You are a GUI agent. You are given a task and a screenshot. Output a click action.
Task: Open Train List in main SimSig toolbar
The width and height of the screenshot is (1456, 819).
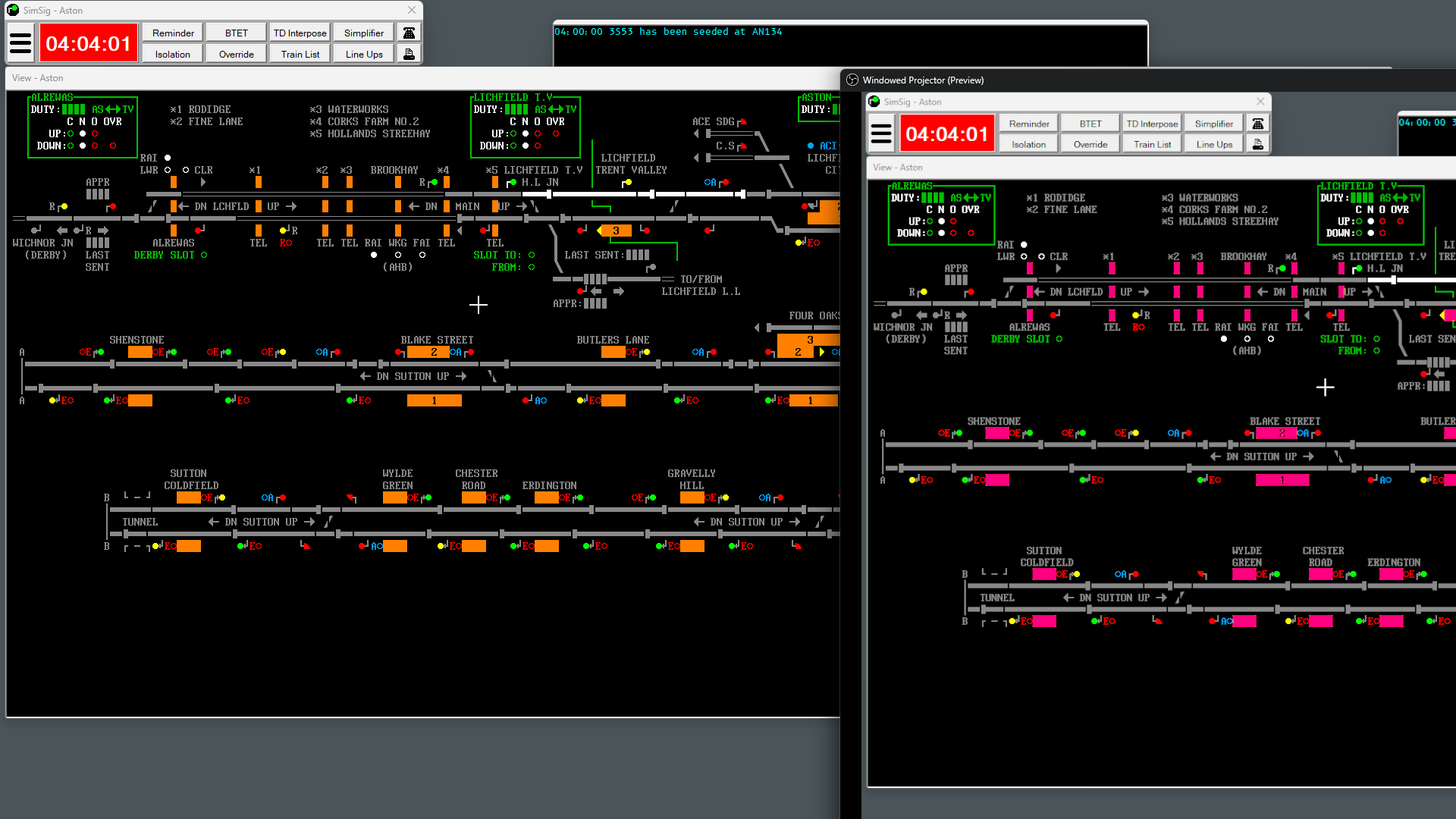[300, 54]
